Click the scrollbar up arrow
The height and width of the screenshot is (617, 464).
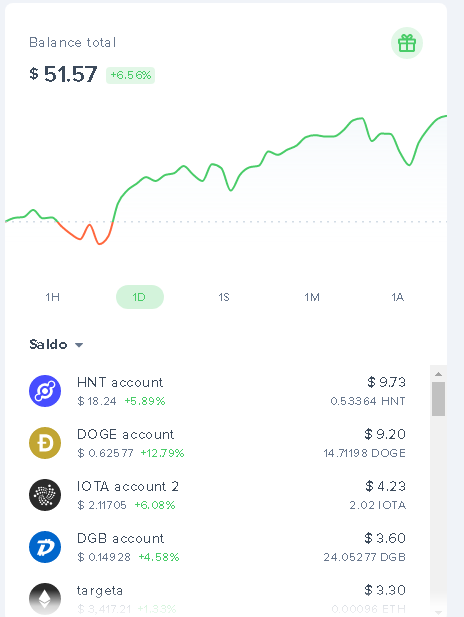[438, 374]
